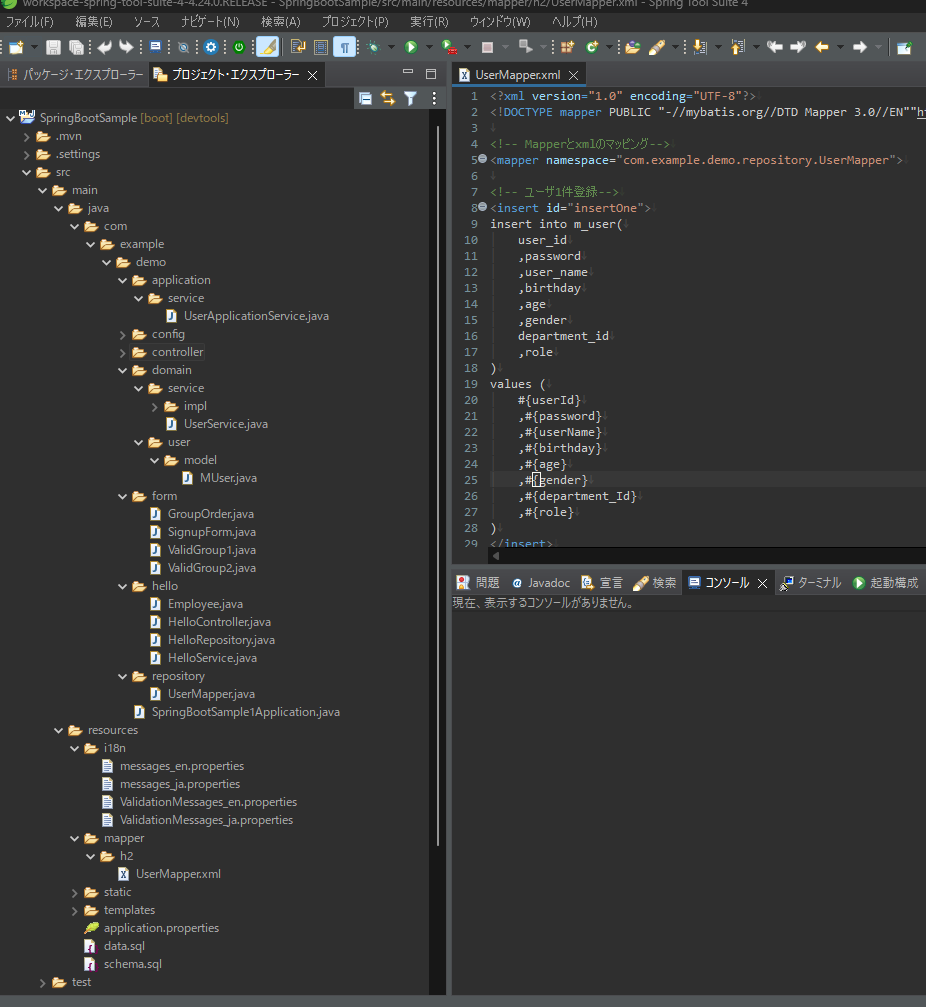
Task: Click the filter funnel icon in Project Explorer
Action: tap(410, 98)
